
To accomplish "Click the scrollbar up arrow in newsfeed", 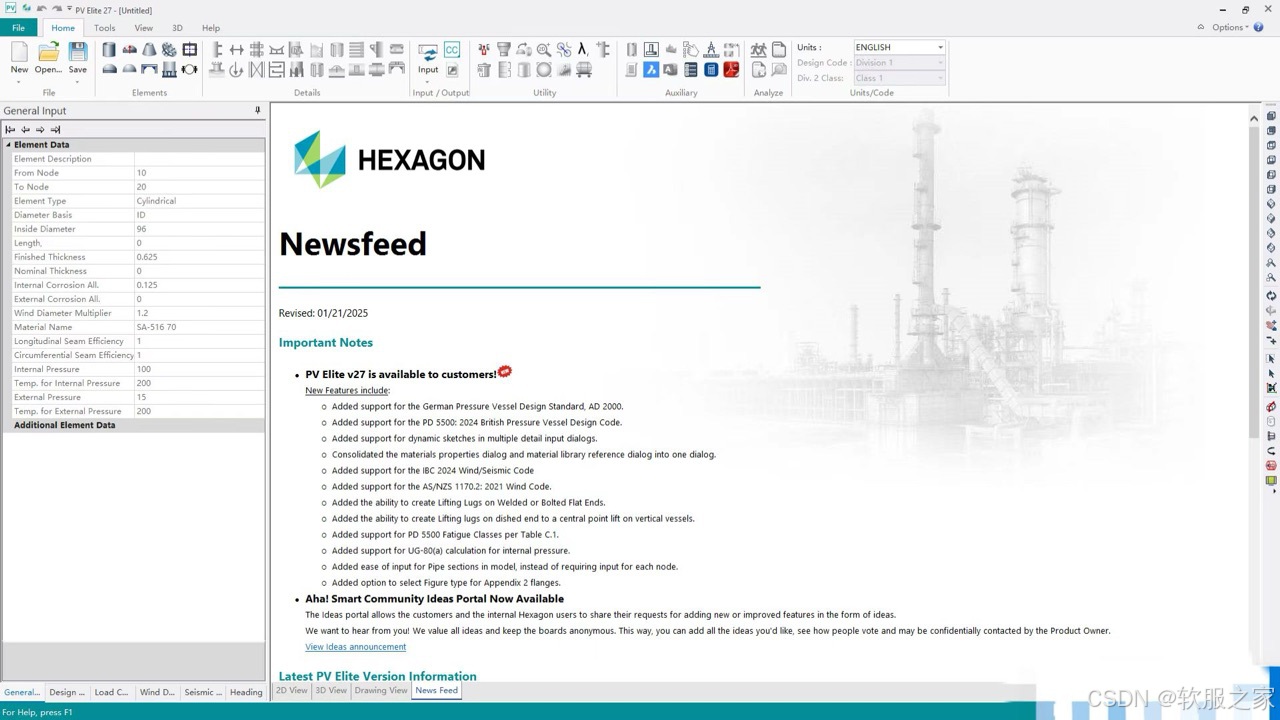I will pyautogui.click(x=1254, y=118).
